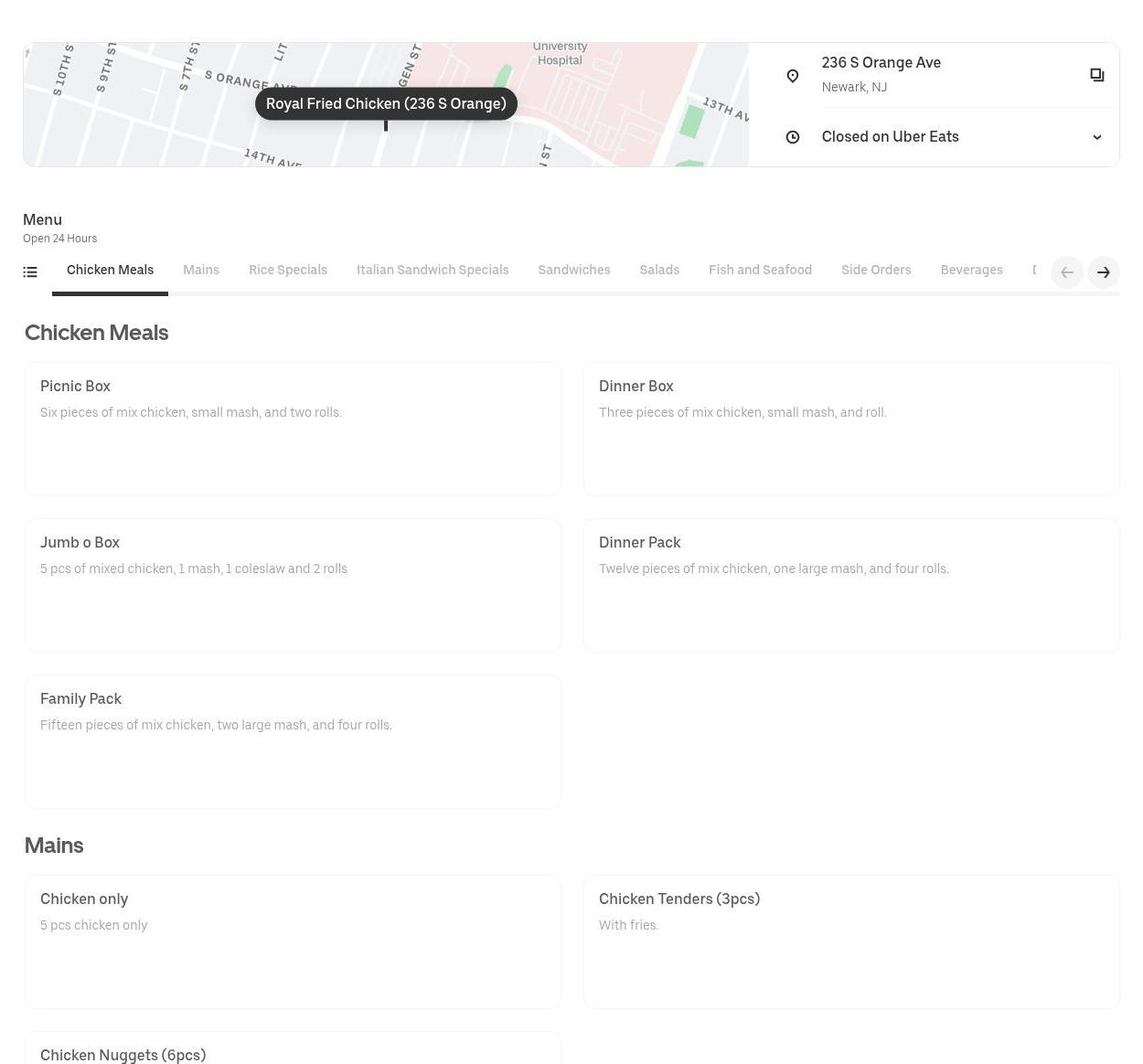This screenshot has width=1143, height=1064.
Task: Select the Salads category tab
Action: [x=658, y=270]
